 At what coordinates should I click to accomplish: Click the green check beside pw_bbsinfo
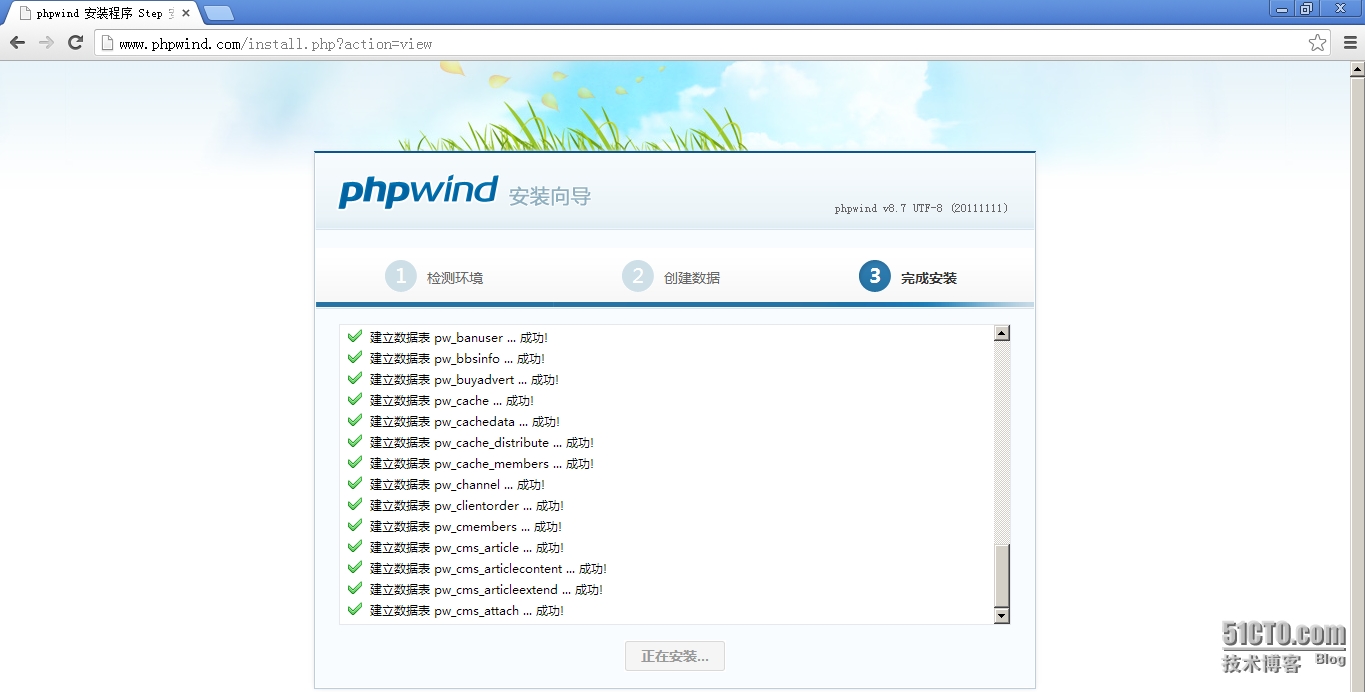(355, 357)
